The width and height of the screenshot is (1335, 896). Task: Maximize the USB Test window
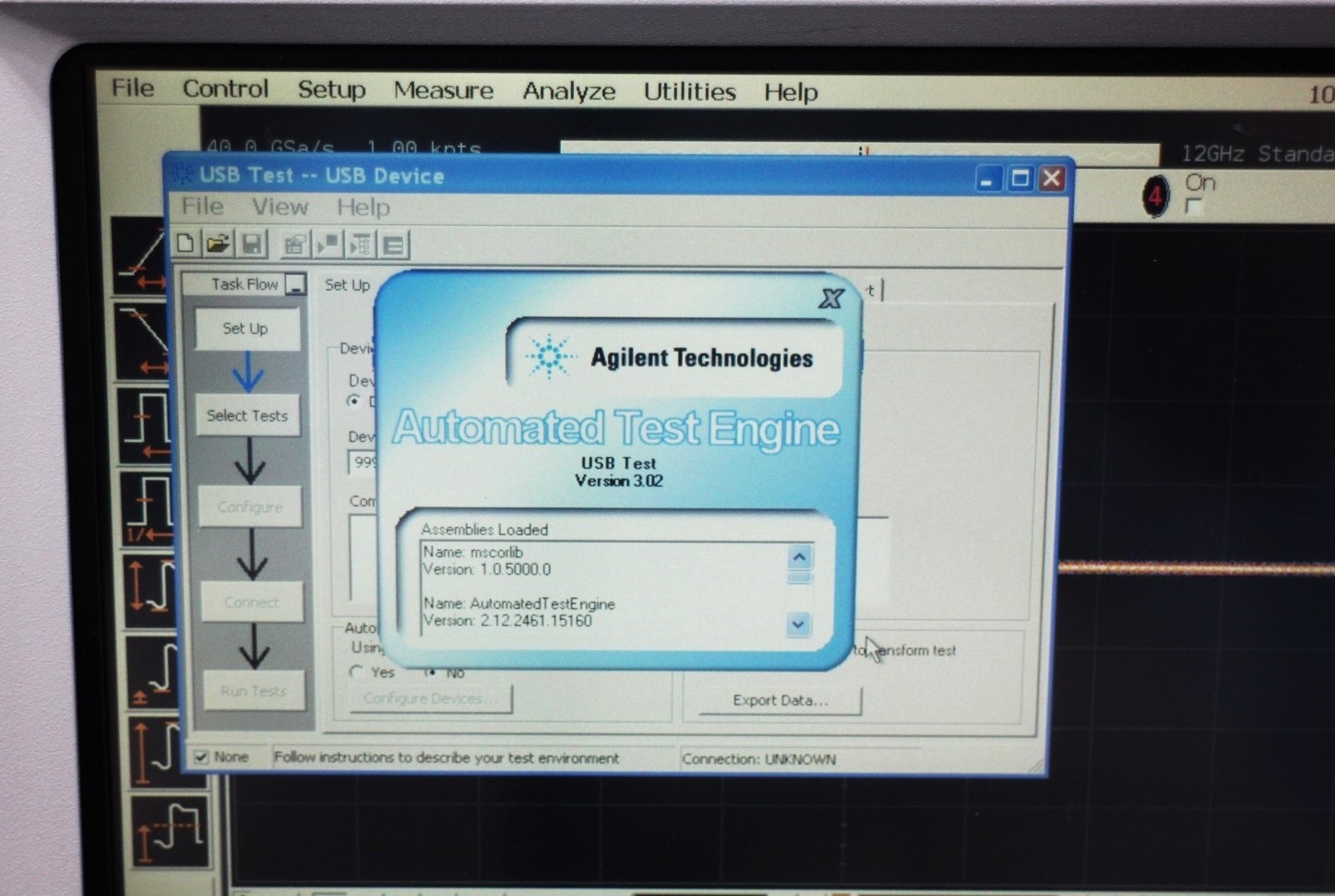click(x=1019, y=178)
